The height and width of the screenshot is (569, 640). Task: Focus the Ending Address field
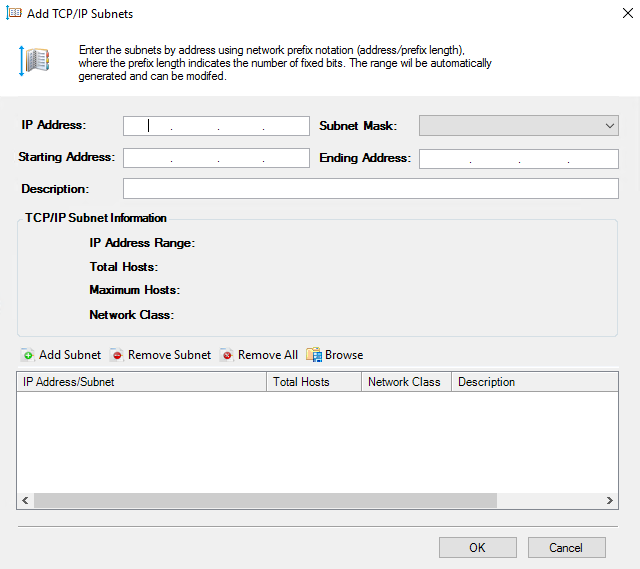518,158
